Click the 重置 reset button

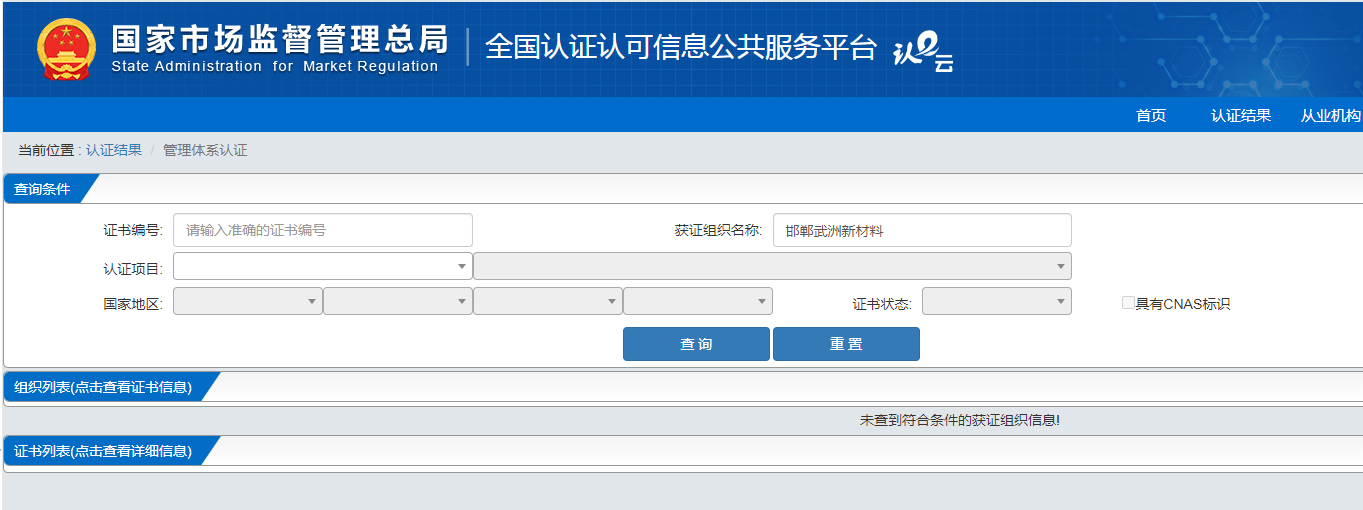pos(846,344)
